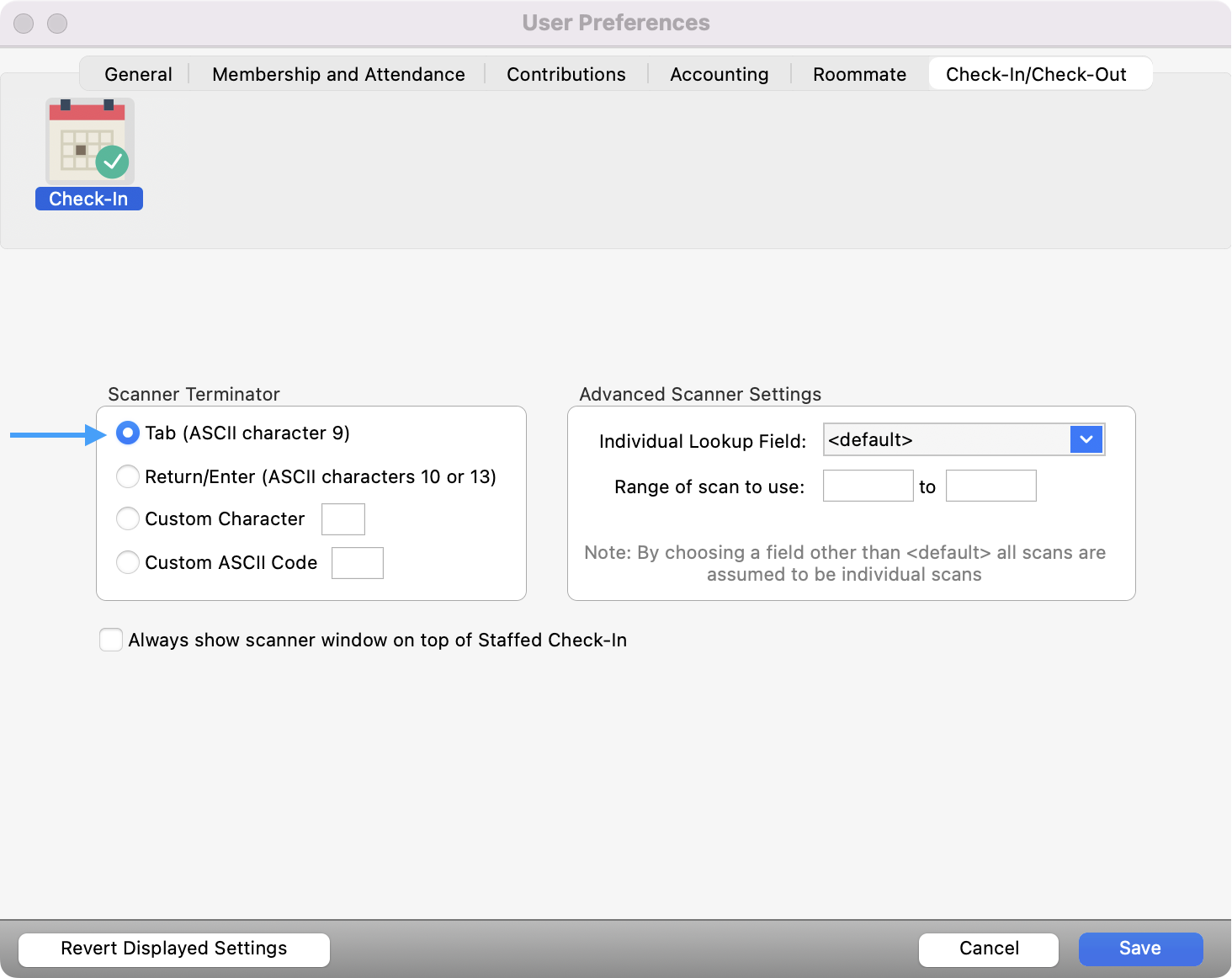
Task: Enable always show scanner window on top
Action: pos(110,640)
